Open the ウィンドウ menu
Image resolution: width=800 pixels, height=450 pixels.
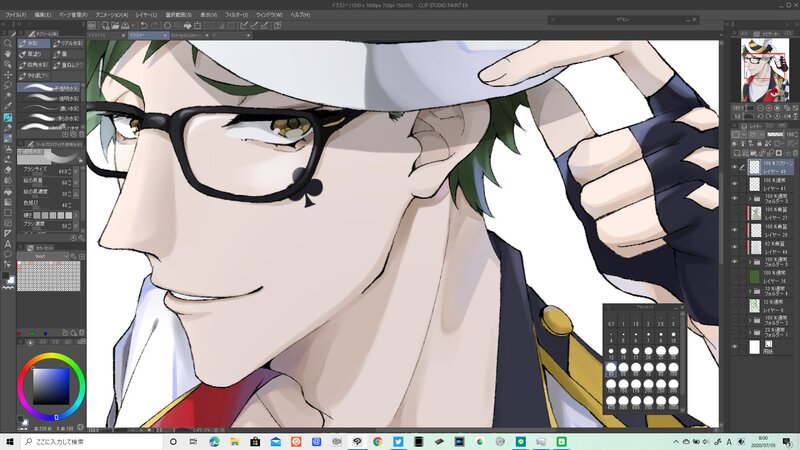point(269,15)
